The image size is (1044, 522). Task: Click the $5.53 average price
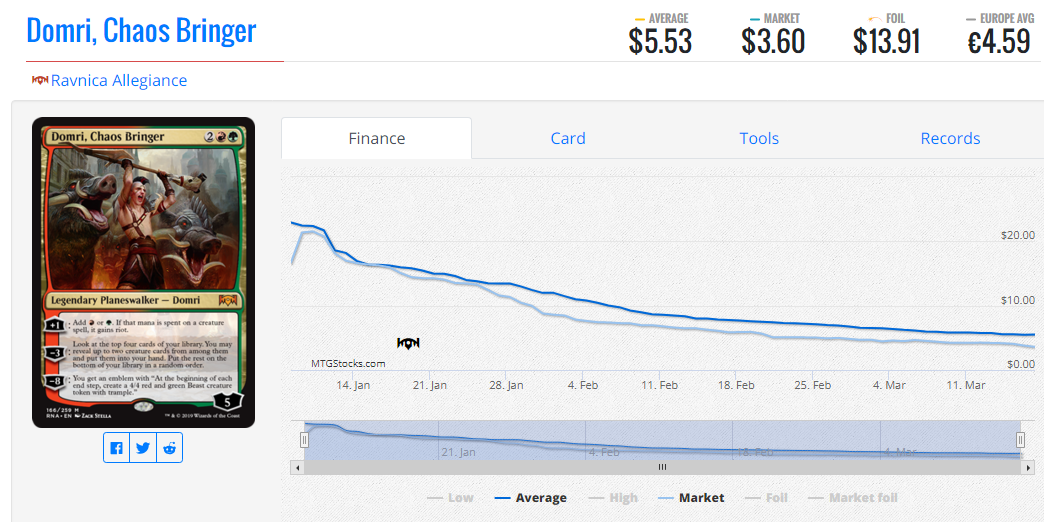660,42
